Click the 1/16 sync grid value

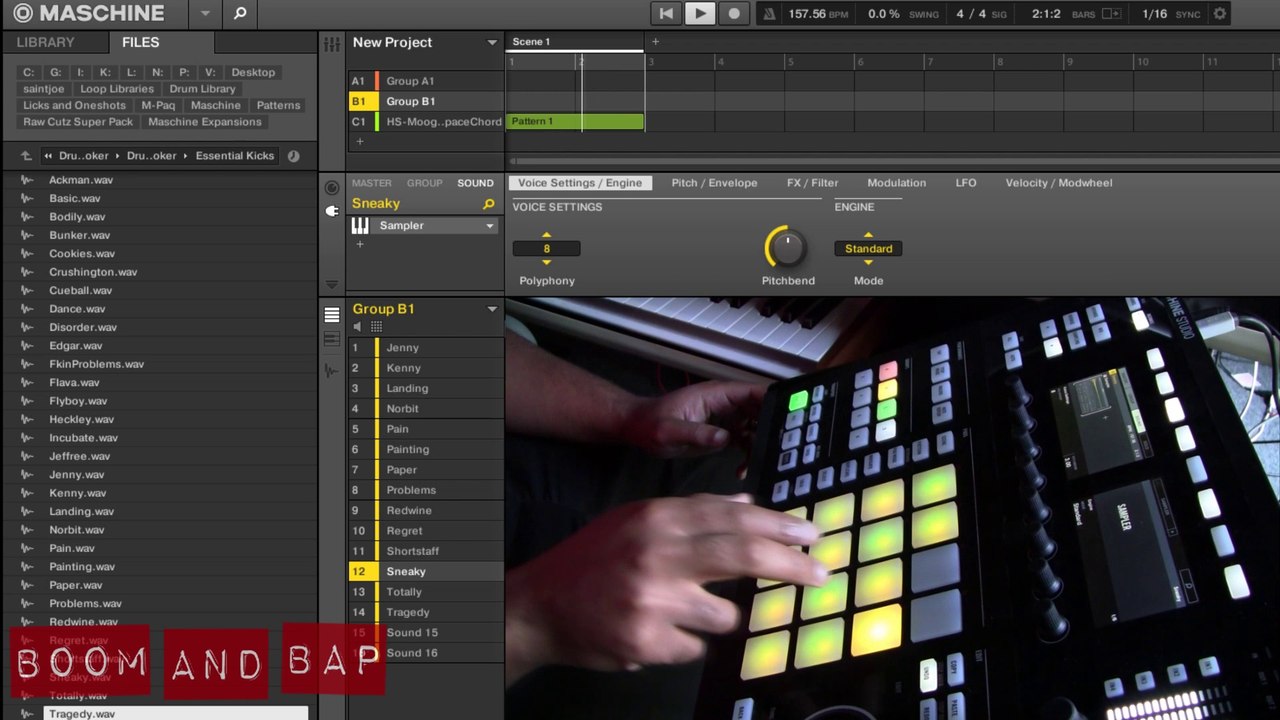pyautogui.click(x=1154, y=14)
